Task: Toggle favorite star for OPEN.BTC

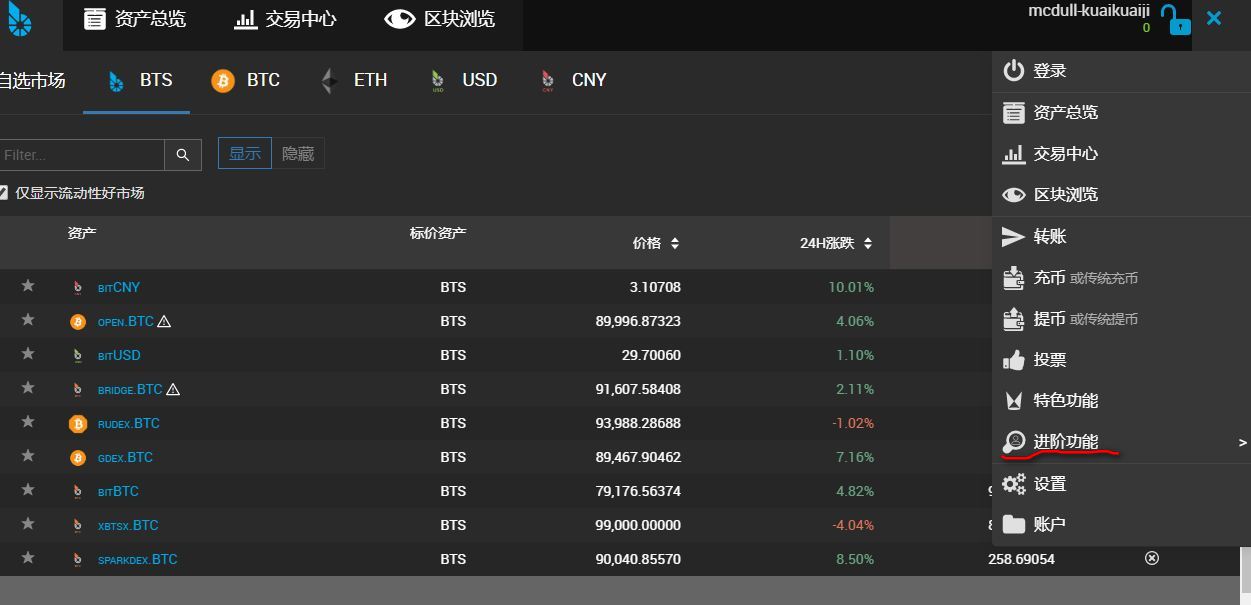Action: pos(28,320)
